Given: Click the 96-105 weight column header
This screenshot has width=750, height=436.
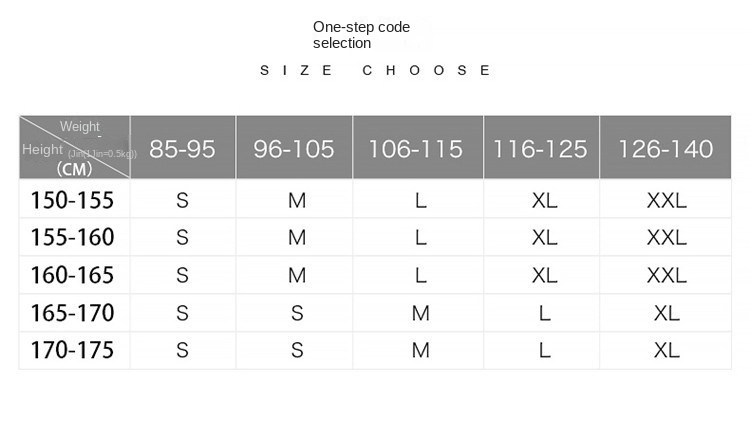Looking at the screenshot, I should point(293,149).
